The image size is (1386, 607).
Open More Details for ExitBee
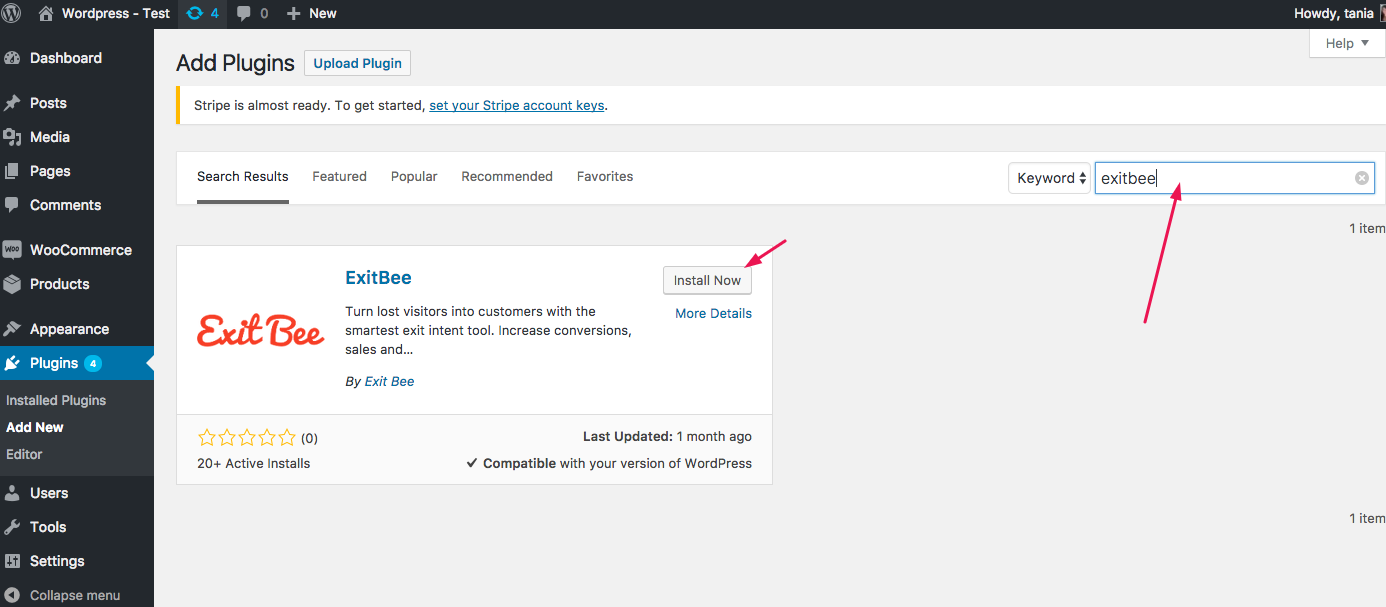point(713,313)
